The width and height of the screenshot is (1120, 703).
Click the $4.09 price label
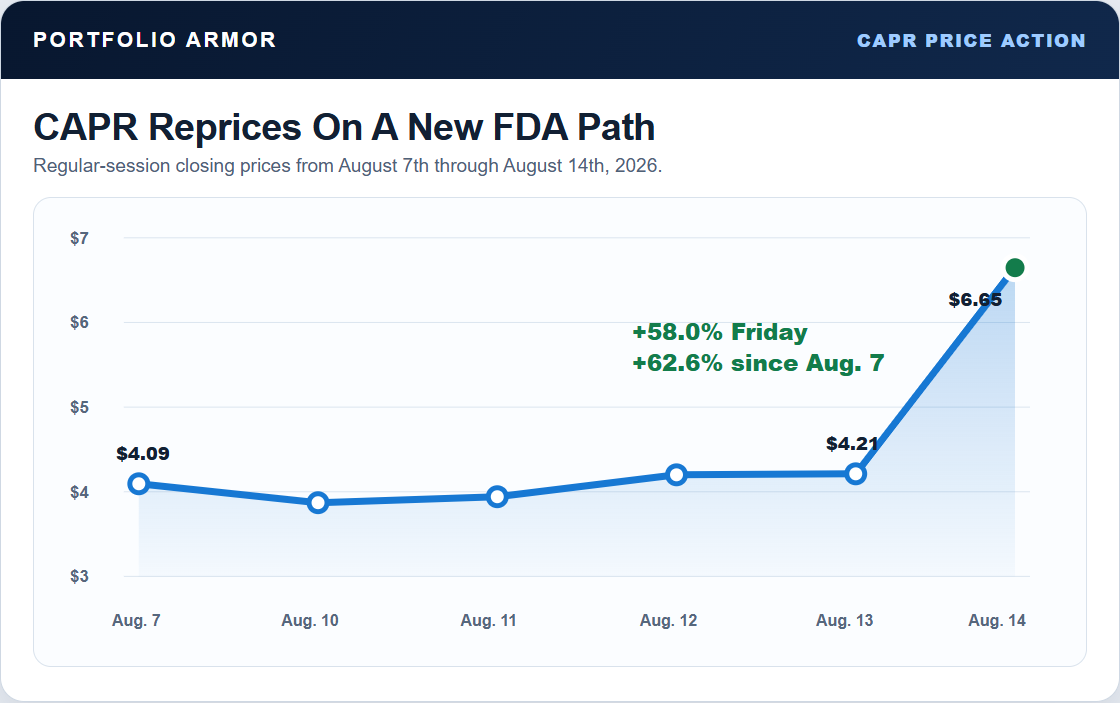[x=143, y=454]
